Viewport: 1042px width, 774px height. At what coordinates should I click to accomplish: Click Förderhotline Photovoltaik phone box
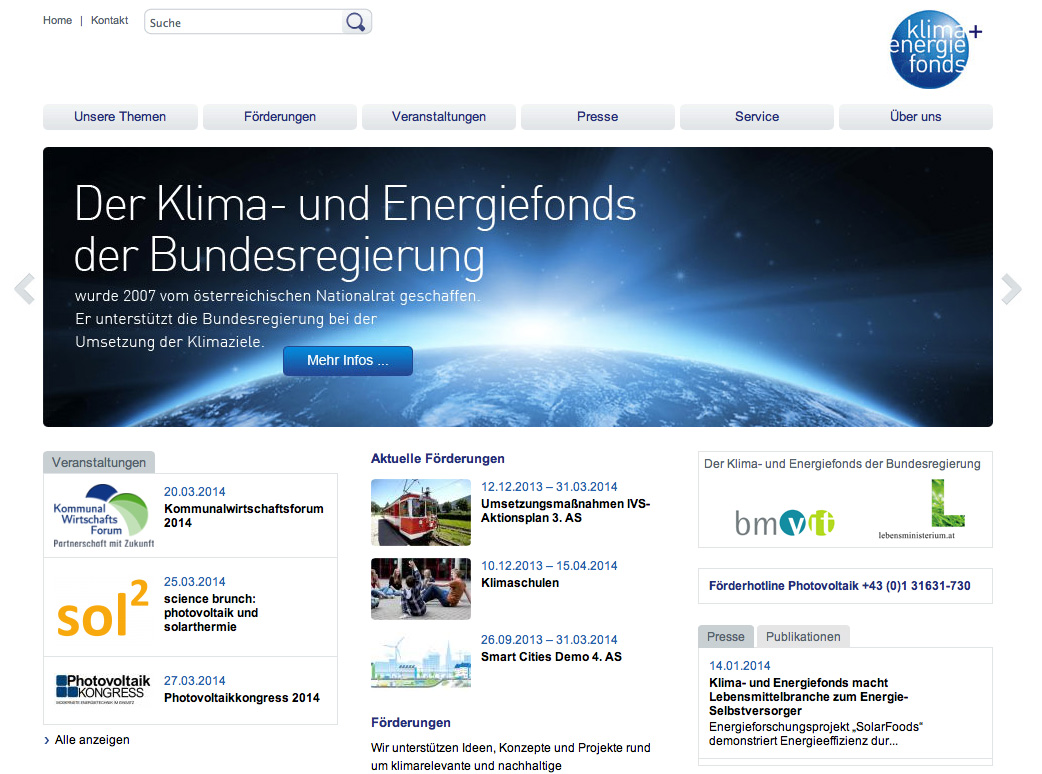[x=845, y=586]
